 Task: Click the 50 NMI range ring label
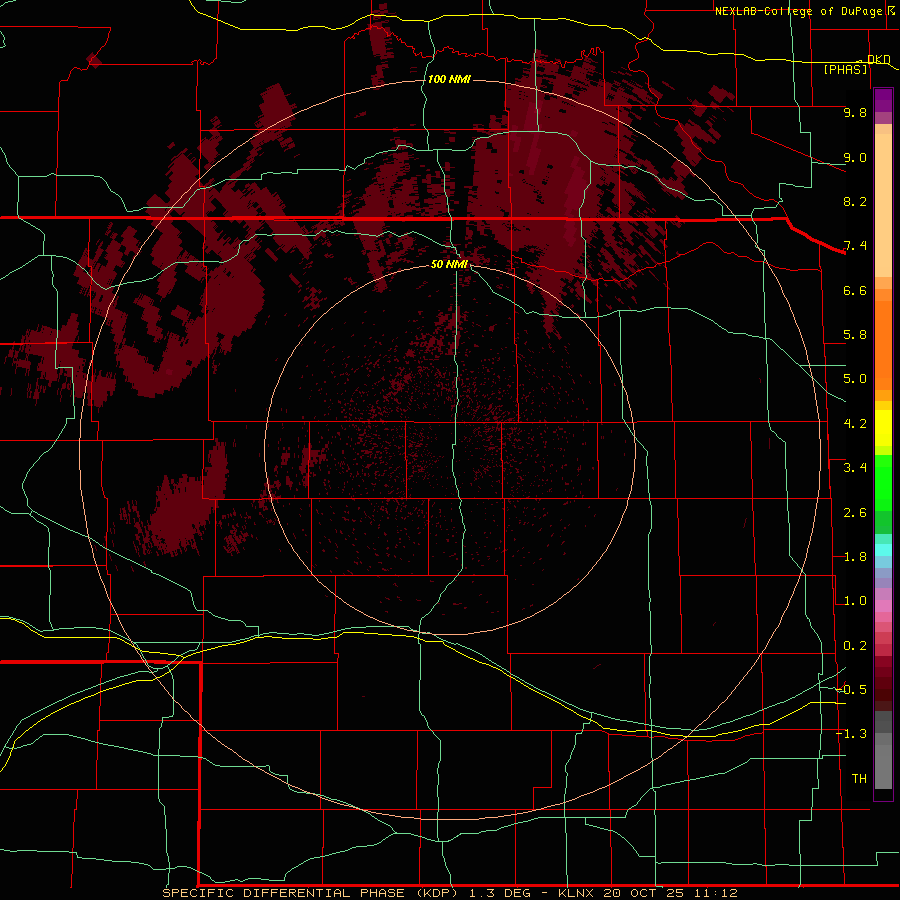pos(449,264)
